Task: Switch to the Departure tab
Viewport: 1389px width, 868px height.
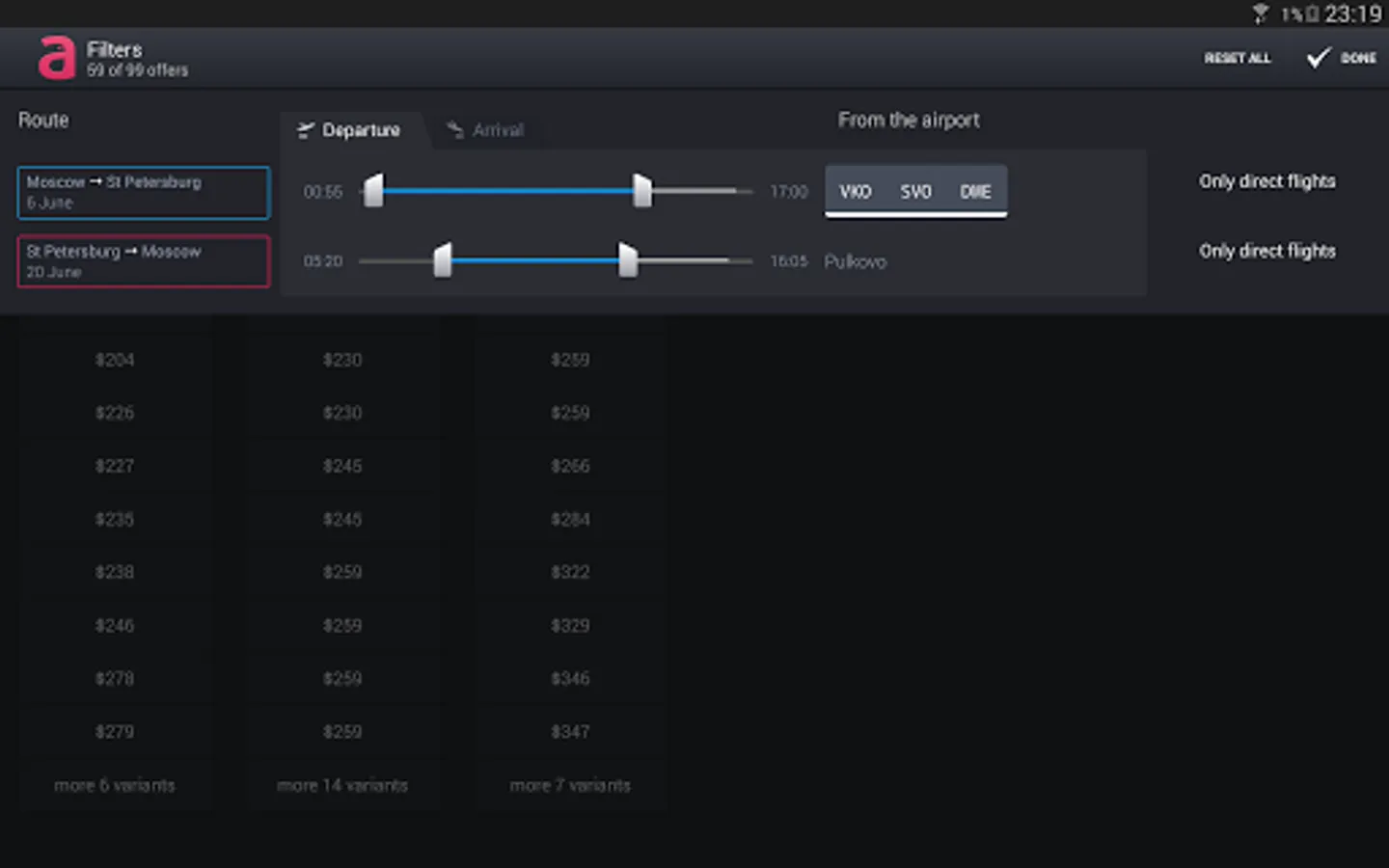Action: pos(353,130)
